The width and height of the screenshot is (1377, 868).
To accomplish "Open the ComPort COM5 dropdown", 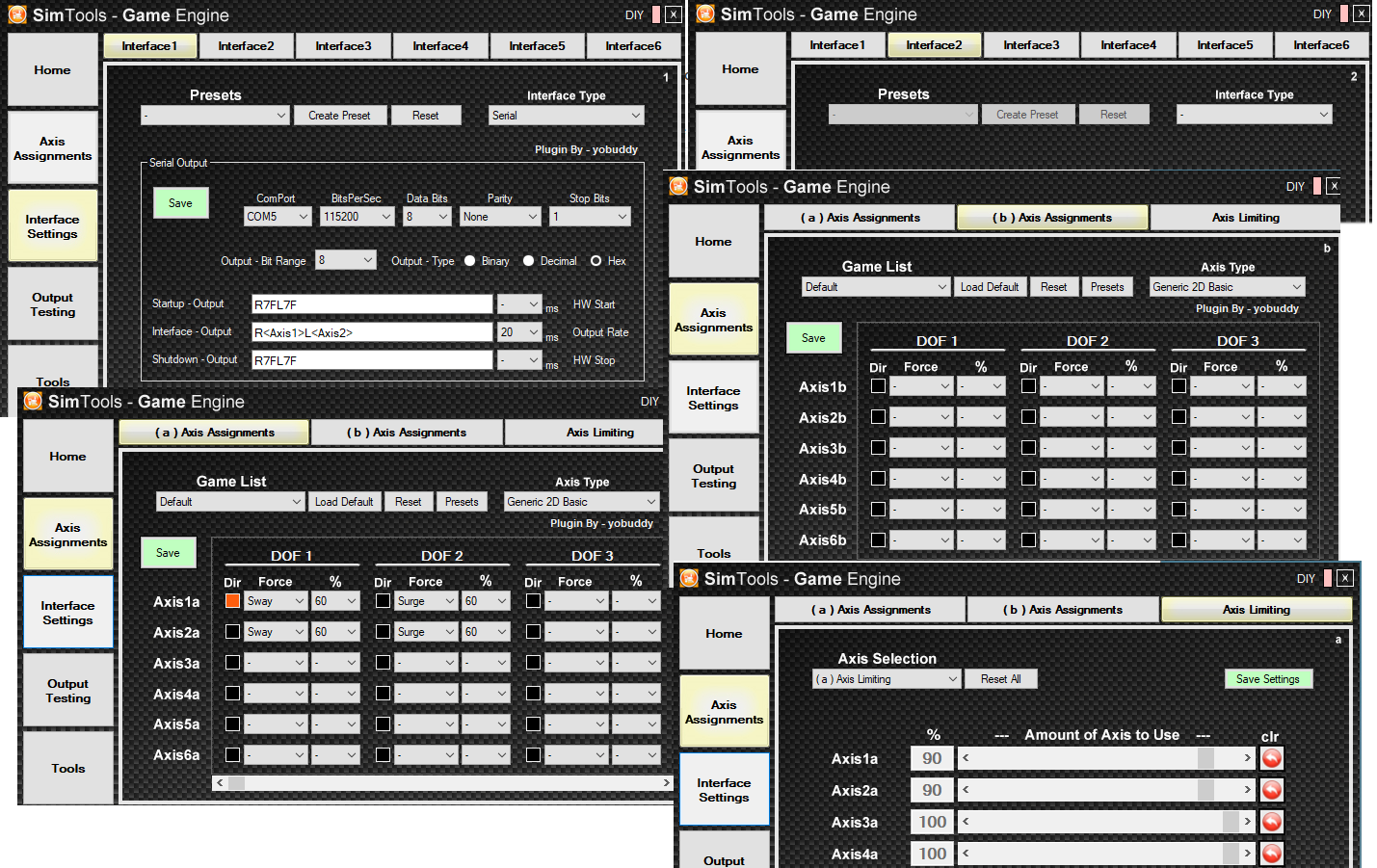I will tap(278, 217).
